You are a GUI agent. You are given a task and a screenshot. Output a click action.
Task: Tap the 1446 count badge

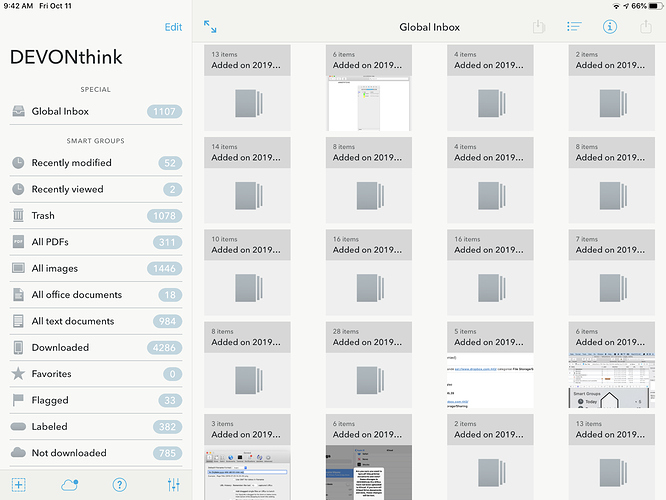(x=164, y=268)
